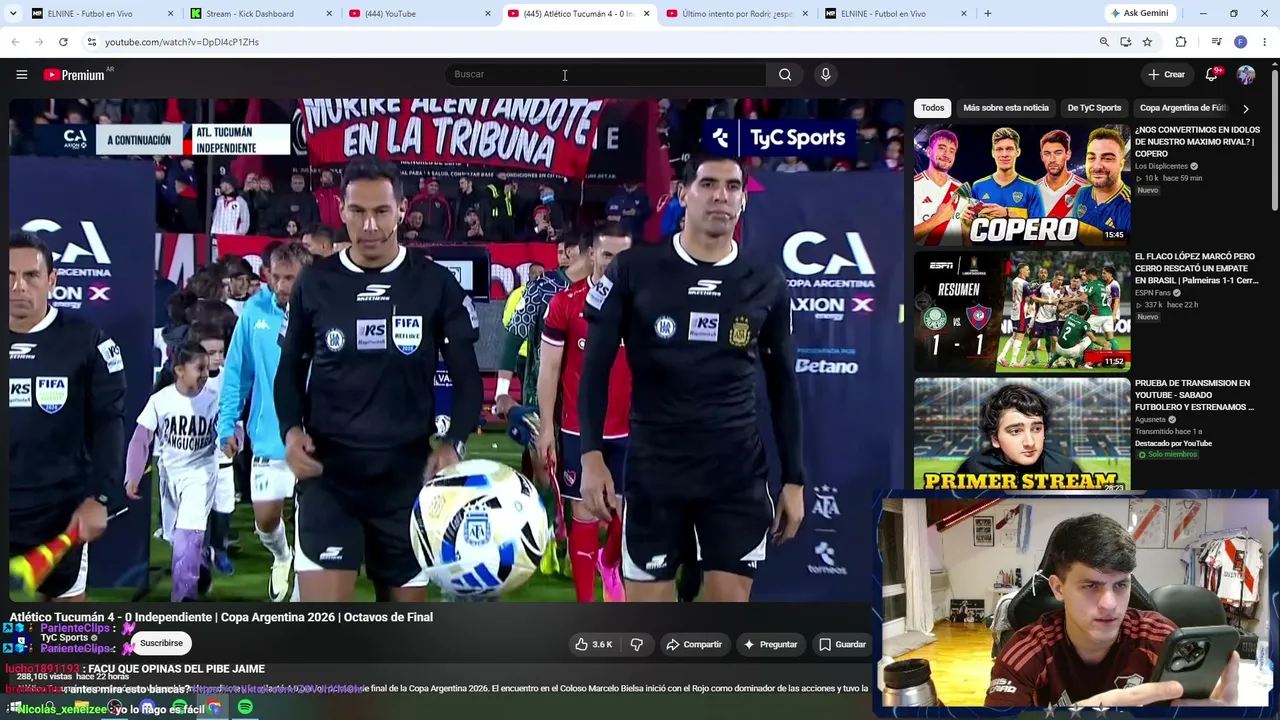1280x720 pixels.
Task: Open Chrome three-dot menu
Action: click(1265, 42)
